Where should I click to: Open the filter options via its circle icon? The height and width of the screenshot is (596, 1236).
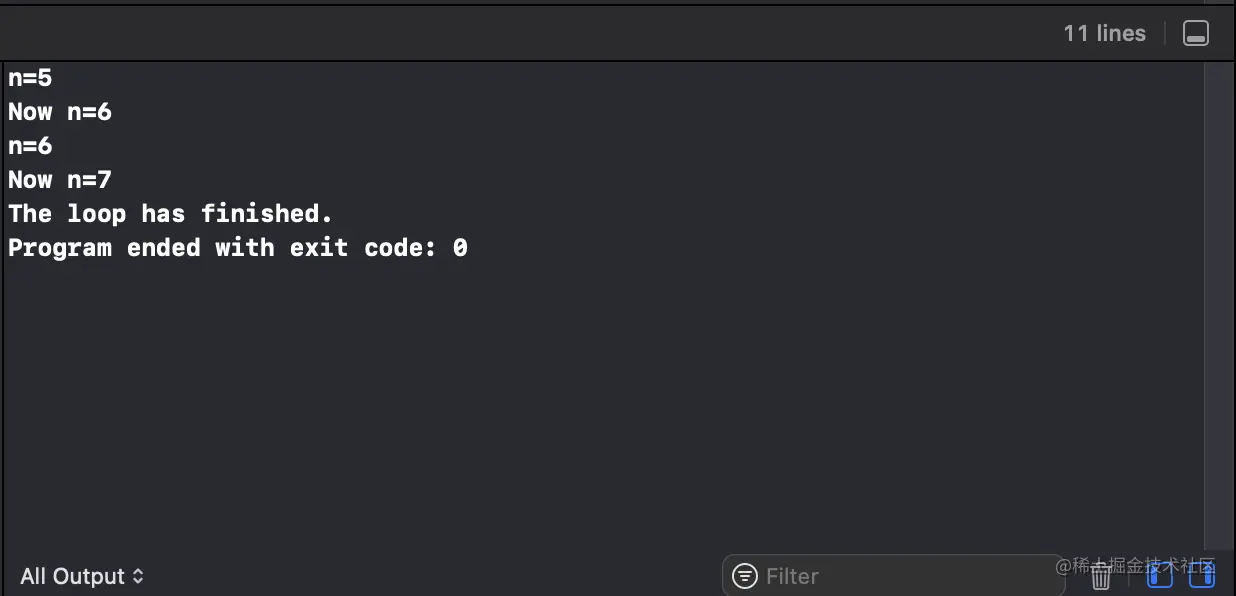coord(744,576)
